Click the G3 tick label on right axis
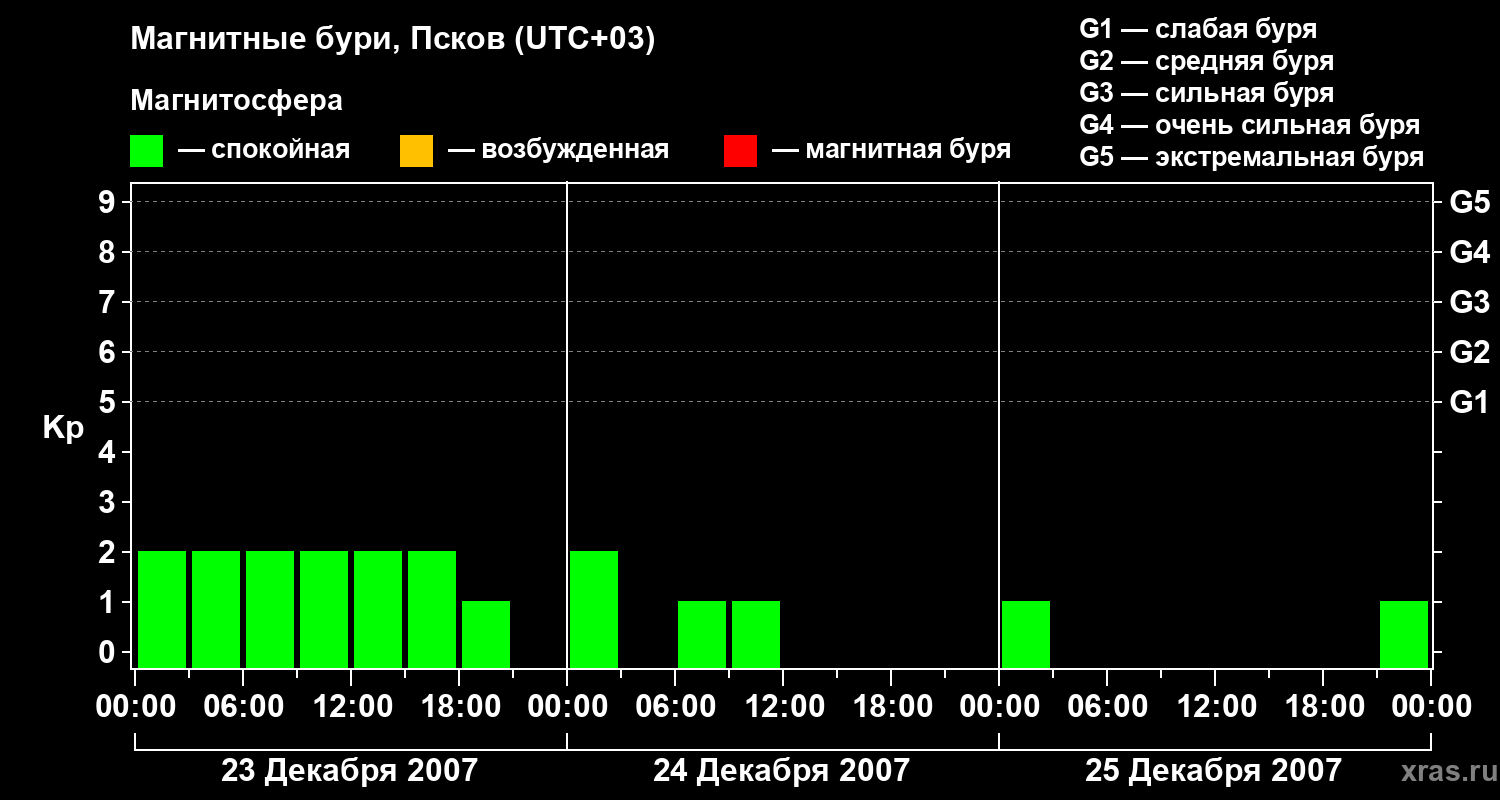Screen dimensions: 1500x800 1469,302
